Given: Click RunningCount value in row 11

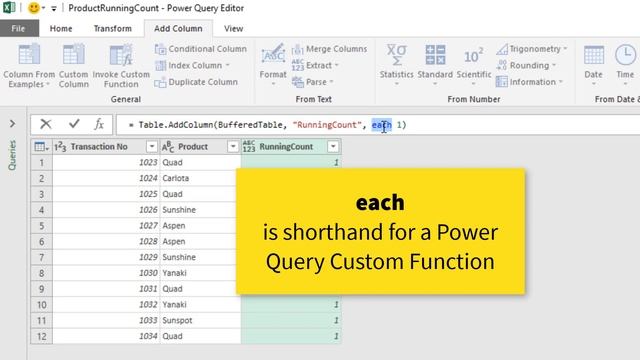Looking at the screenshot, I should point(291,320).
